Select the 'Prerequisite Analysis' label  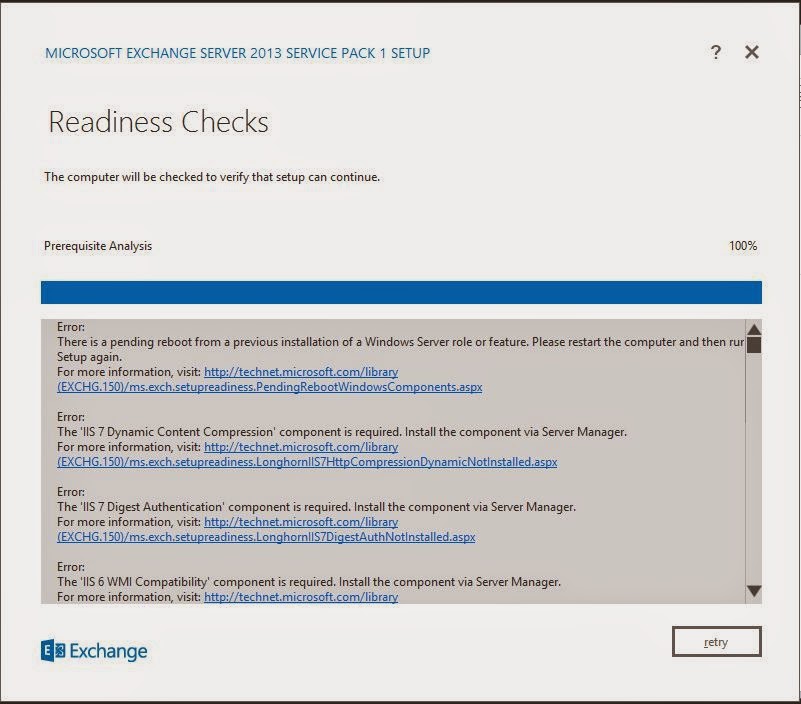pyautogui.click(x=98, y=246)
